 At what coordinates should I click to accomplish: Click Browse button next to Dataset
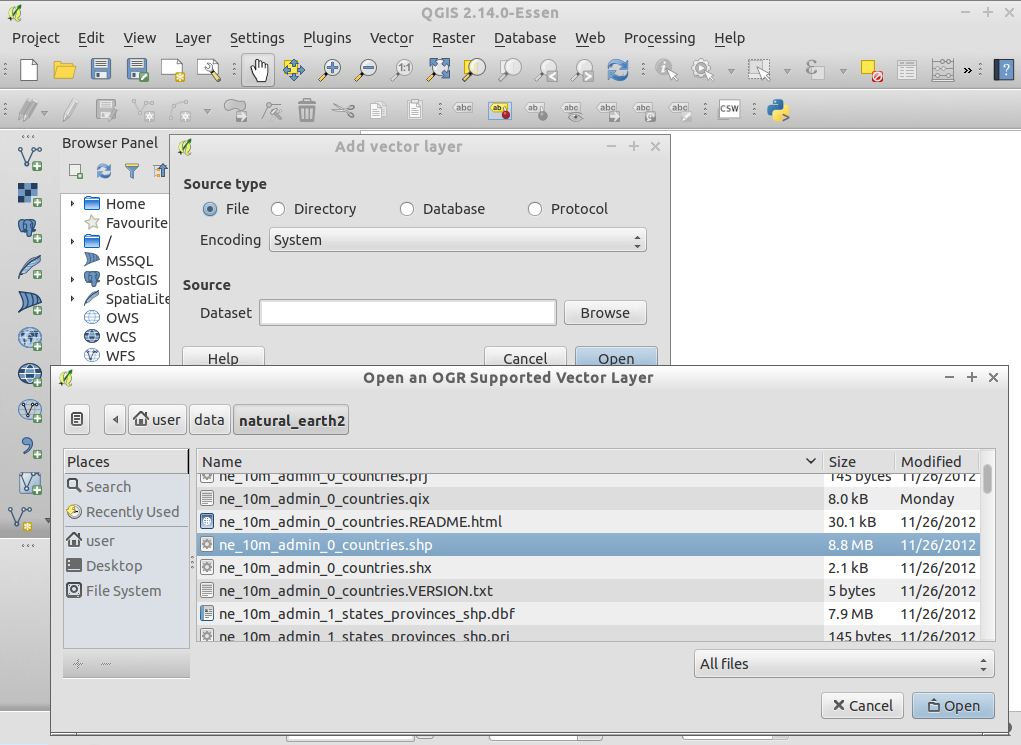[x=605, y=313]
